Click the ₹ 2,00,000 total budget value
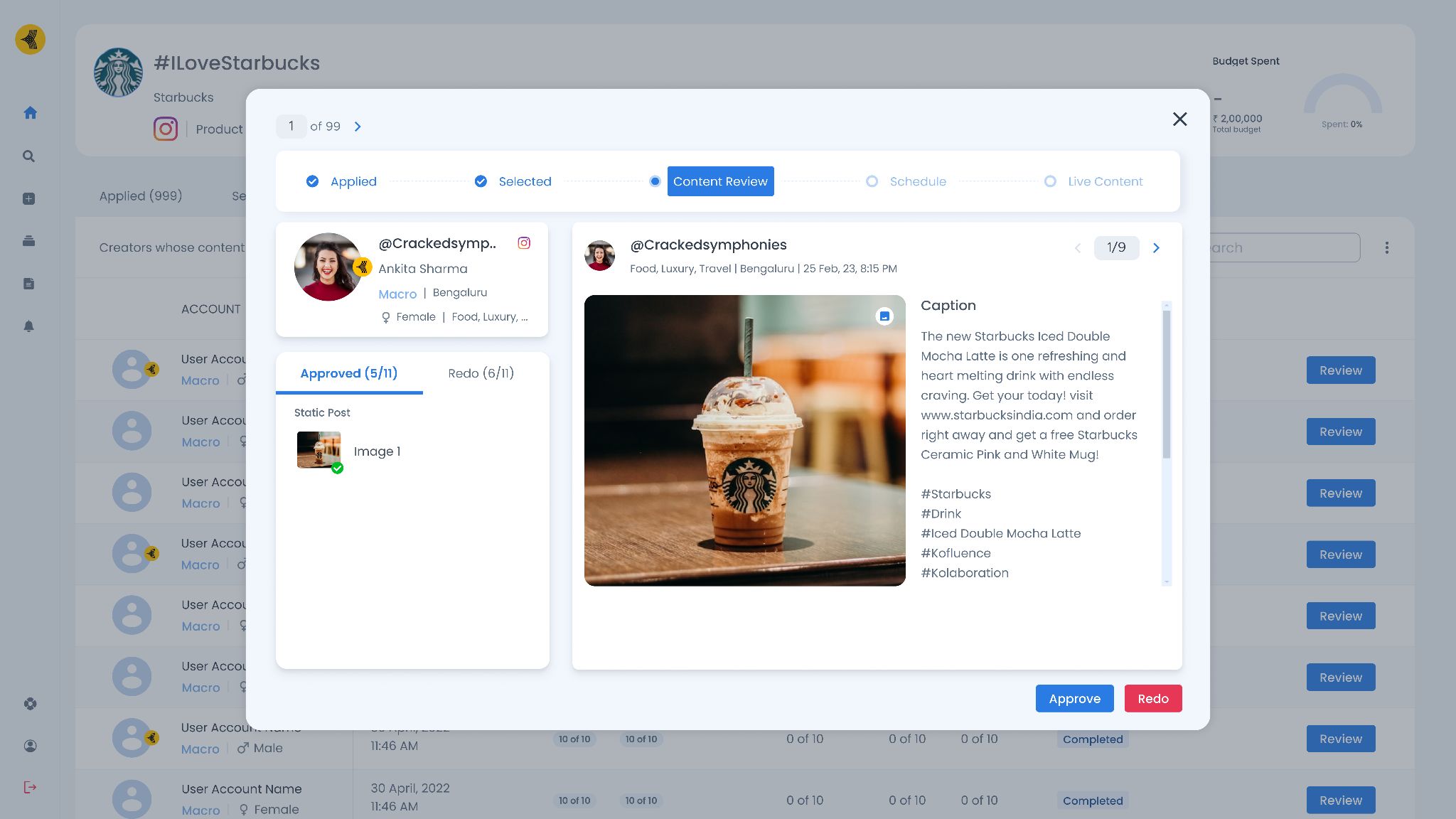Viewport: 1456px width, 819px height. tap(1238, 119)
